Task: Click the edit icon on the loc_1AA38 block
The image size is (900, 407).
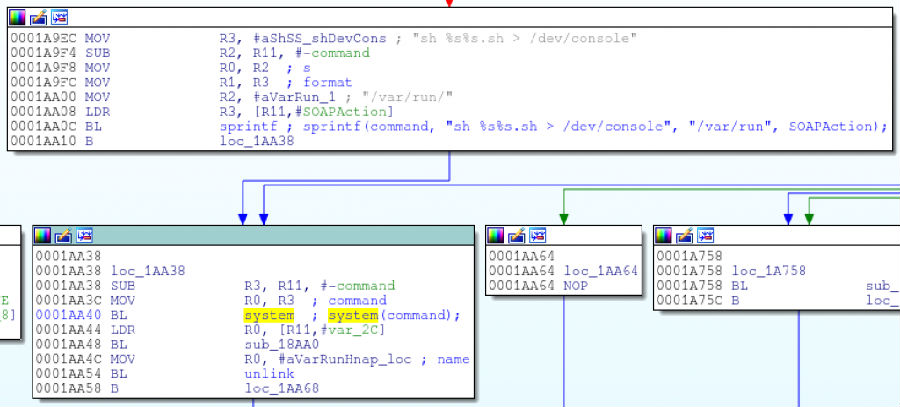Action: click(65, 236)
